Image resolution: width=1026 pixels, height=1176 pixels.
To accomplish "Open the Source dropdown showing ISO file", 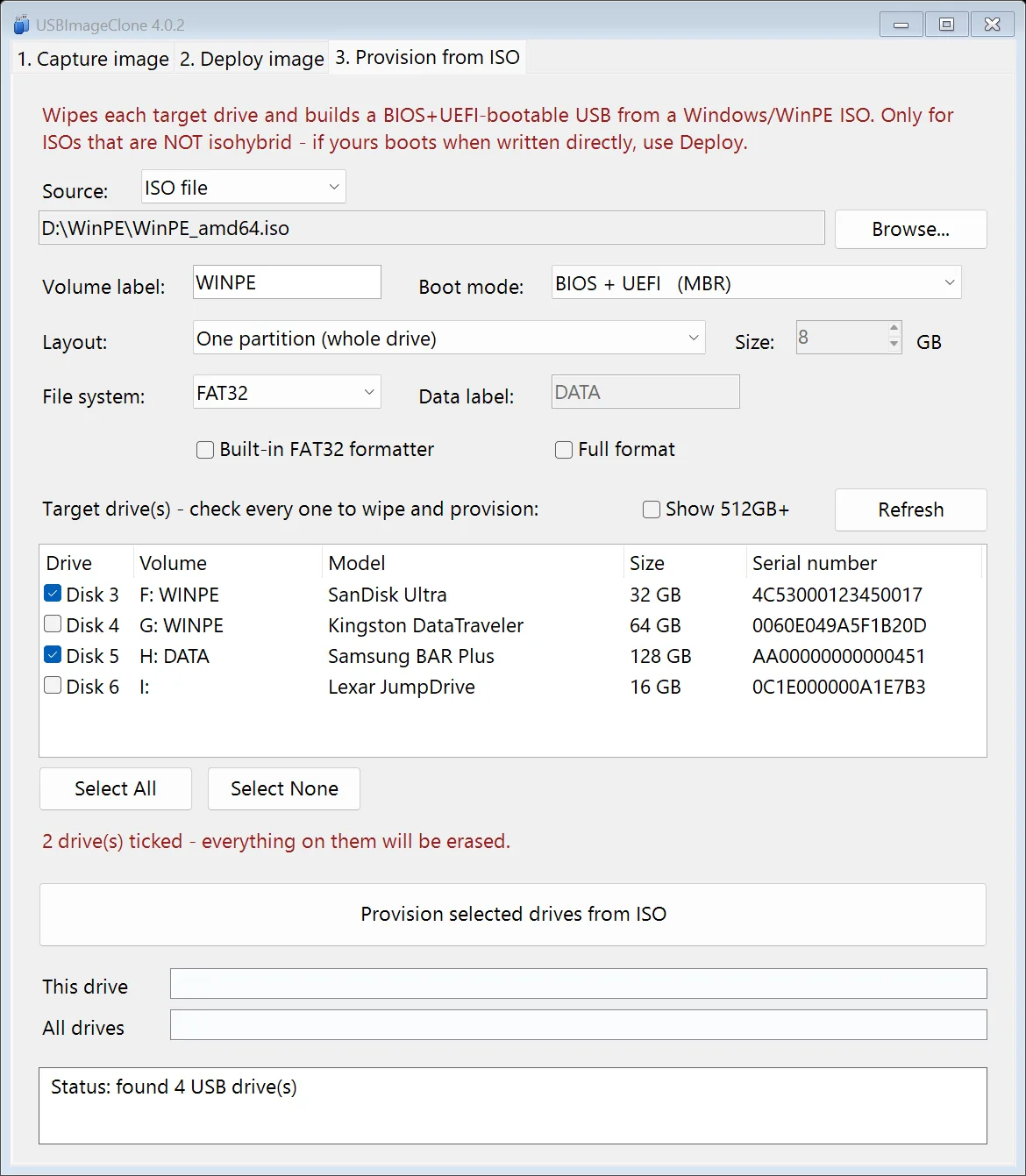I will pos(244,187).
